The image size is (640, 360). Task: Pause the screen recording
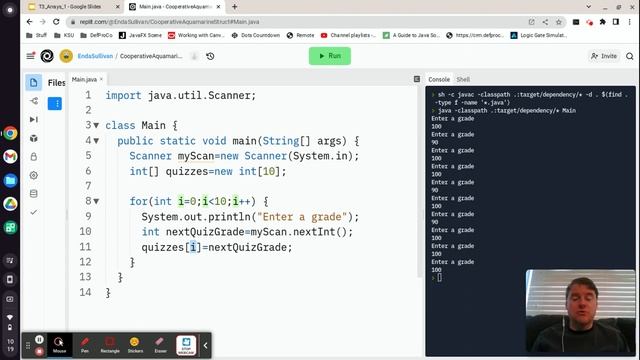pyautogui.click(x=39, y=340)
